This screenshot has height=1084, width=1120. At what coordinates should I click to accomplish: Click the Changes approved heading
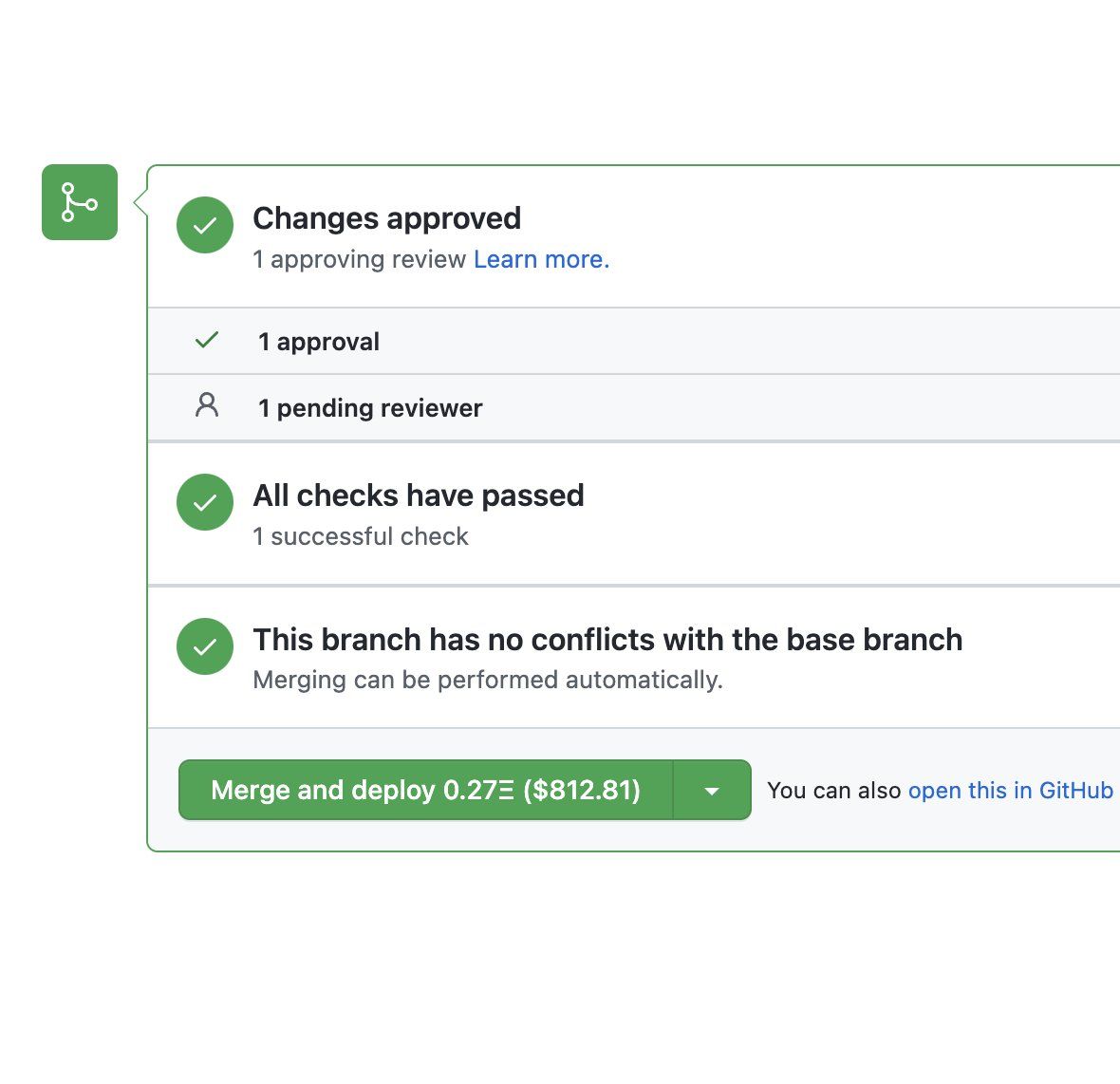tap(386, 218)
